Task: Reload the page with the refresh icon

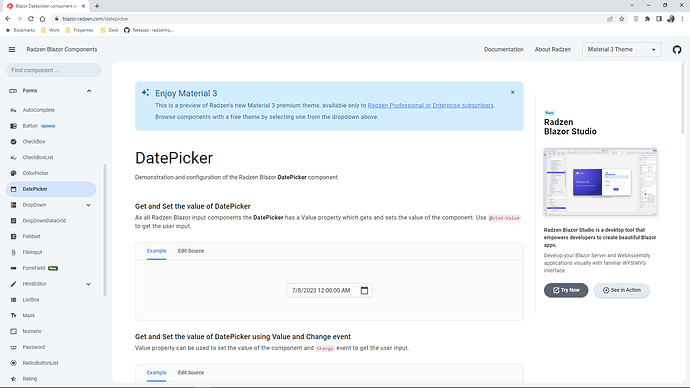Action: (31, 19)
